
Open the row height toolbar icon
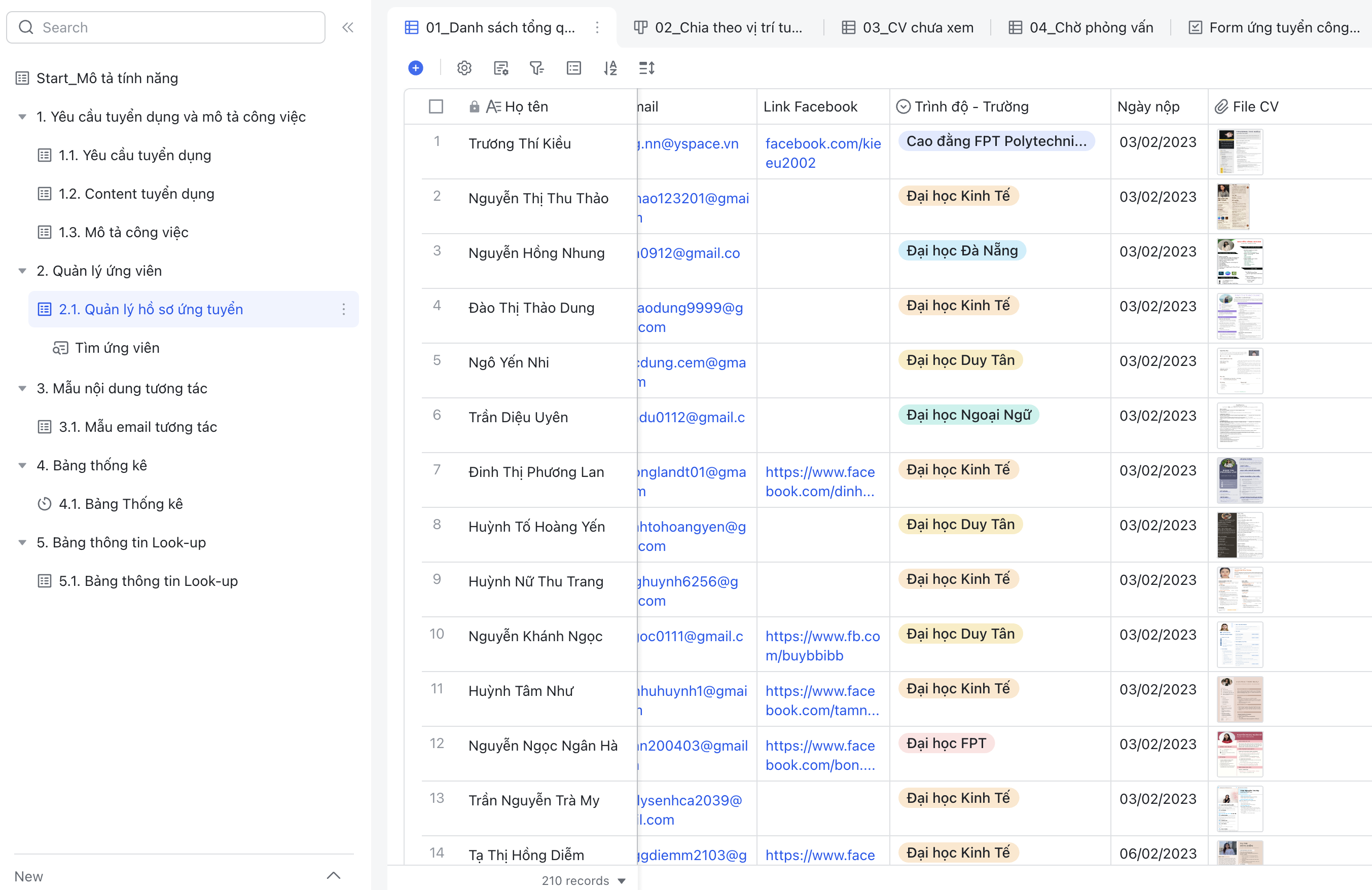tap(647, 68)
